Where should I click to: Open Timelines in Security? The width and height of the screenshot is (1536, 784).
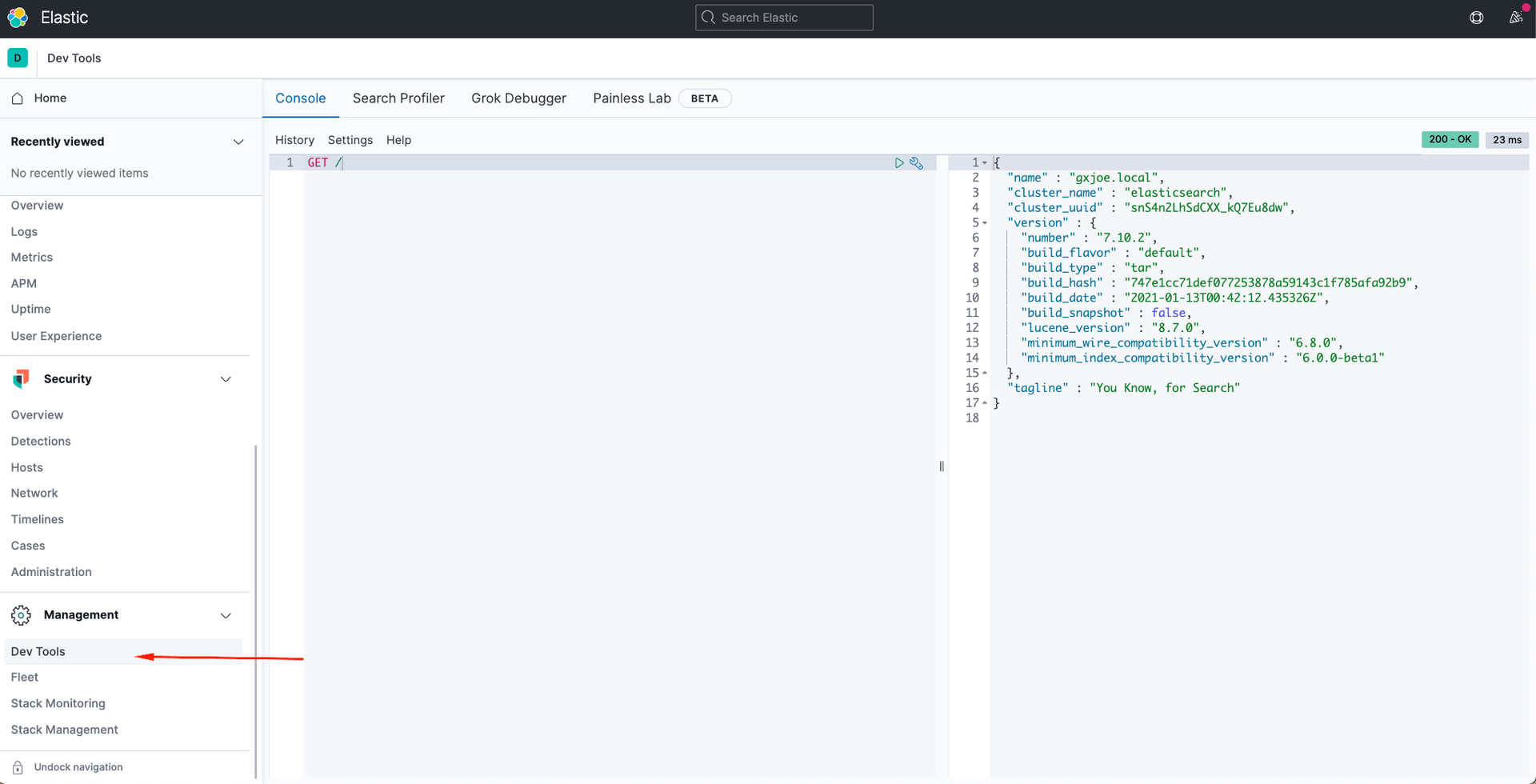tap(38, 519)
